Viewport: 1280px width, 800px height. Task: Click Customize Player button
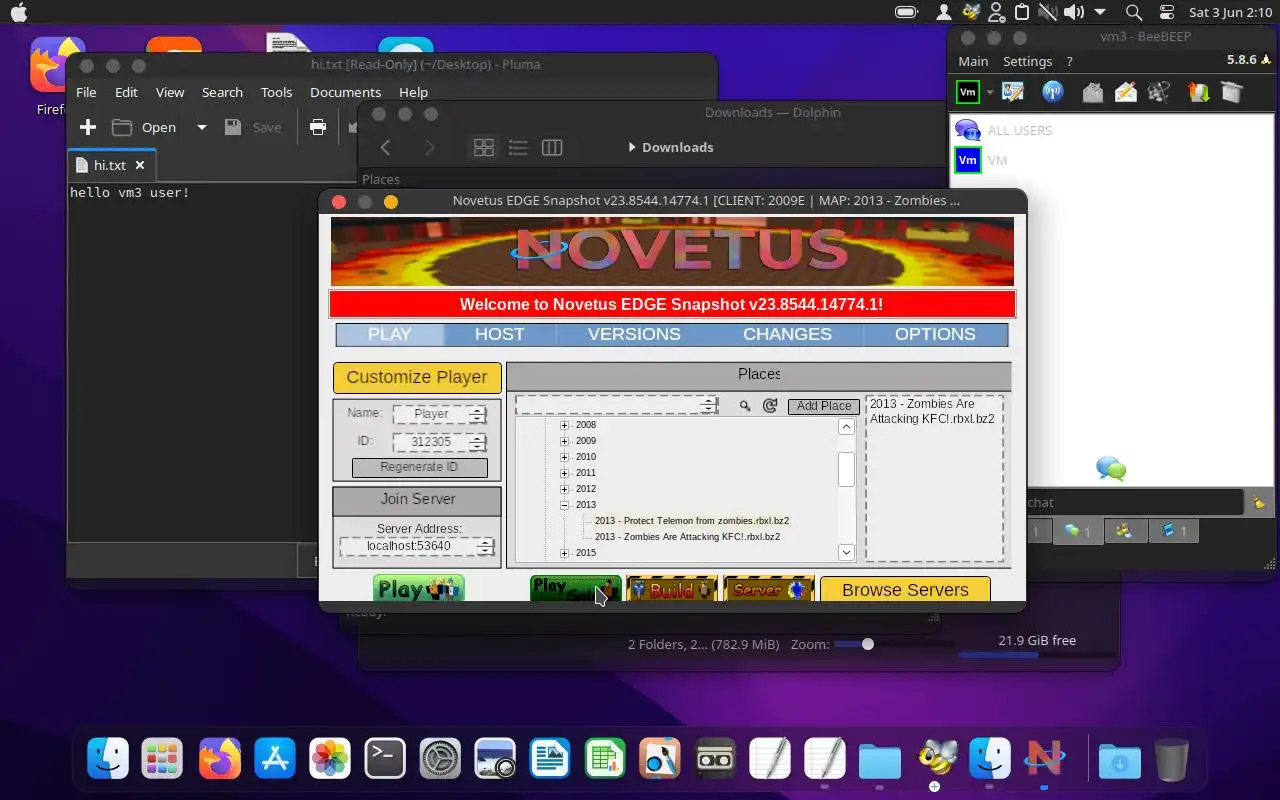(x=417, y=377)
